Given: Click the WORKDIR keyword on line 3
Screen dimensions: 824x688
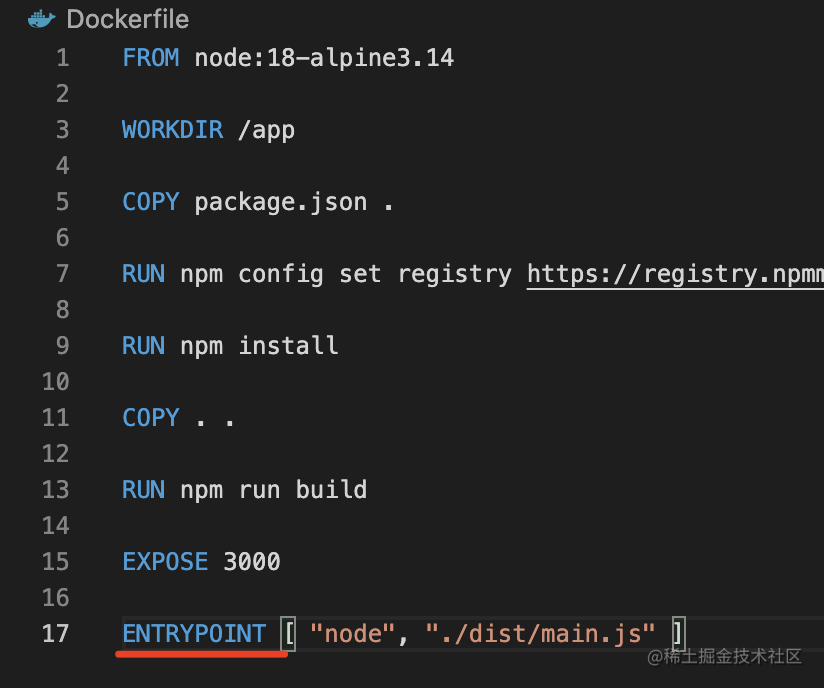Looking at the screenshot, I should (x=172, y=129).
